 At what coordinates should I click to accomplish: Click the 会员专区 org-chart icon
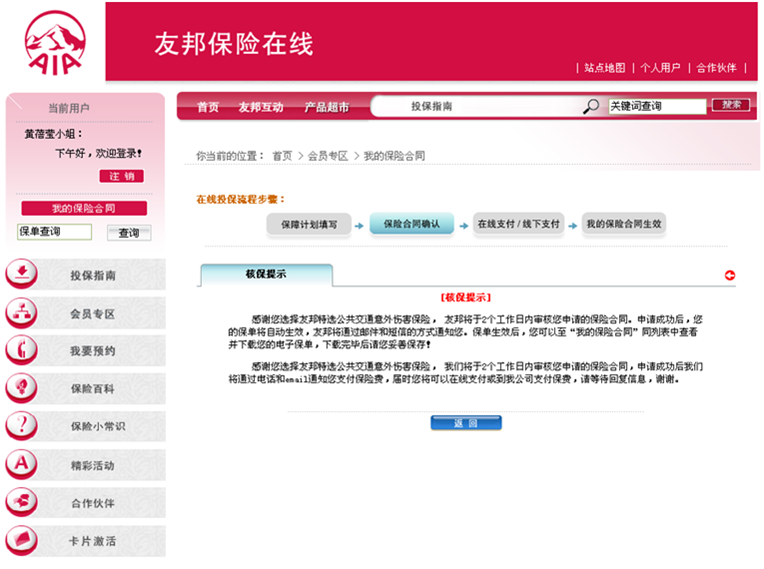pos(21,312)
